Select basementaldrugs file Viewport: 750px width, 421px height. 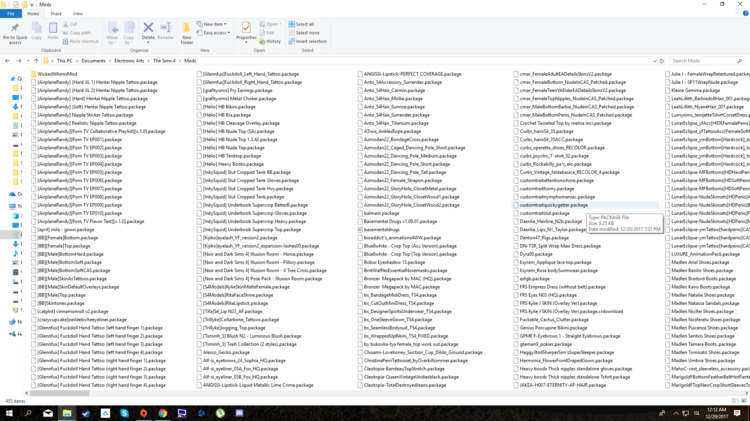pyautogui.click(x=381, y=230)
